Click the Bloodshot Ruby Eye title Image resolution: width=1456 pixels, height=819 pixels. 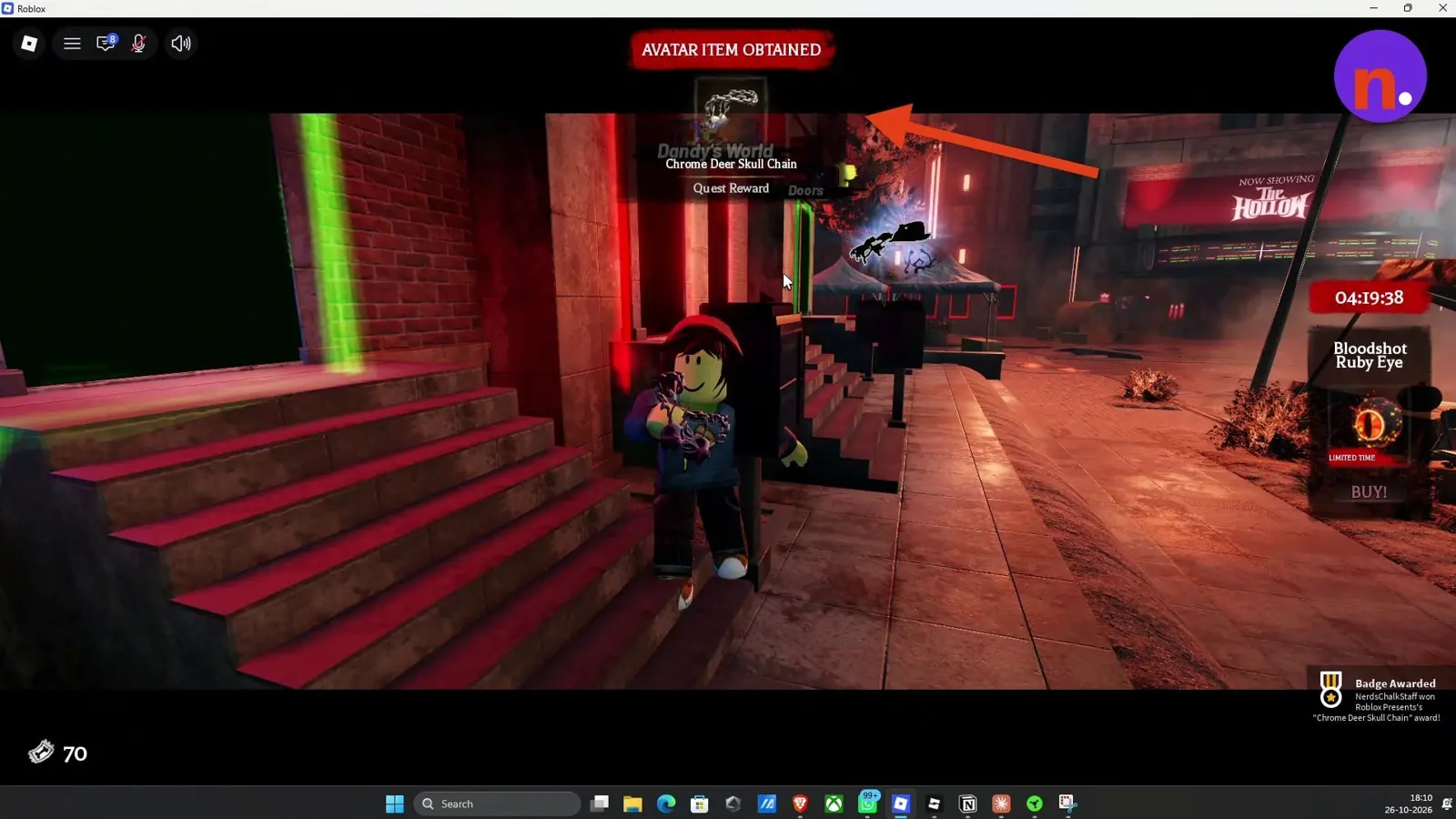tap(1370, 355)
